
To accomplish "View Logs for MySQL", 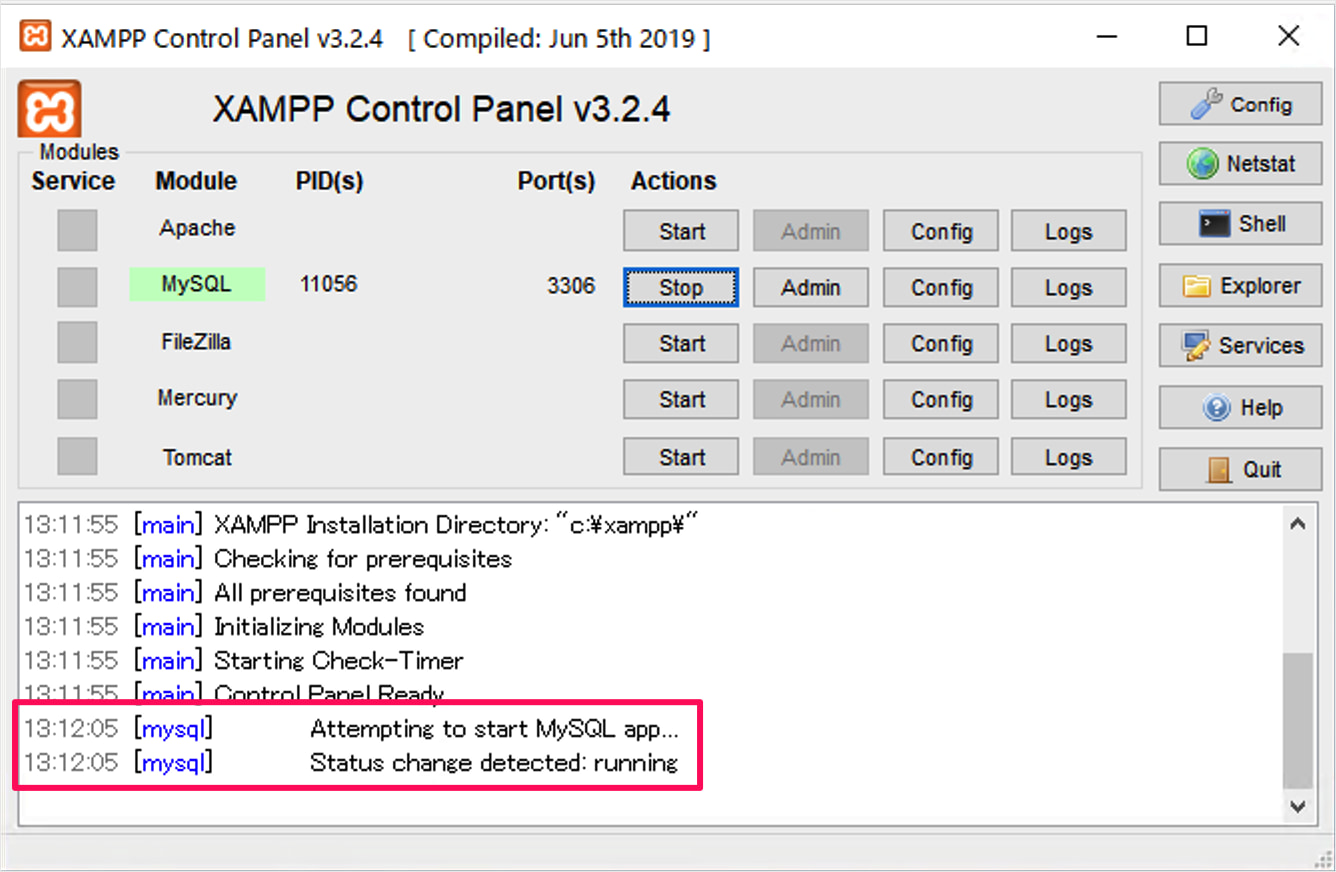I will (x=1068, y=287).
